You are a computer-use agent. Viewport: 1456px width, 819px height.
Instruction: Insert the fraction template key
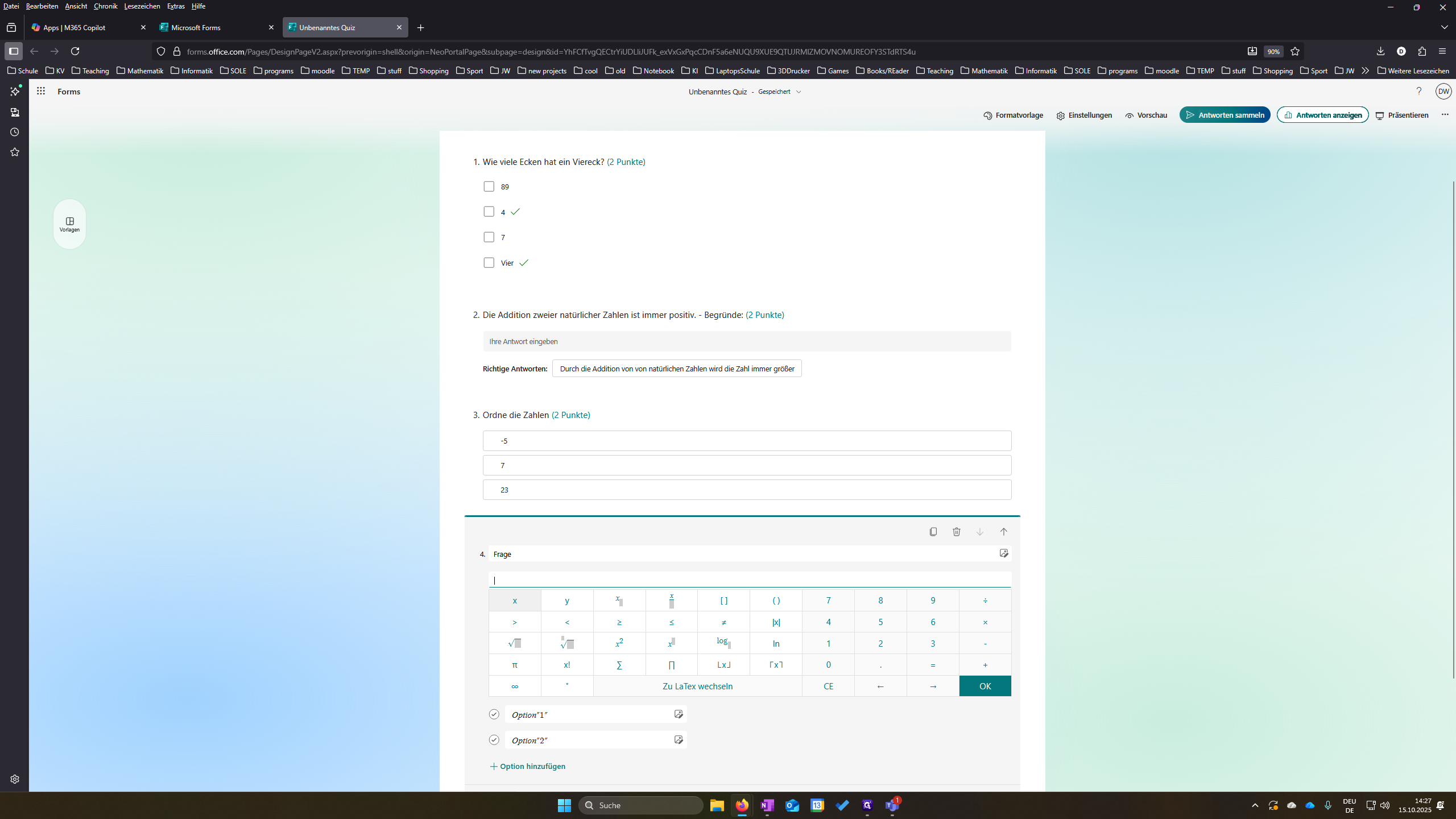672,601
